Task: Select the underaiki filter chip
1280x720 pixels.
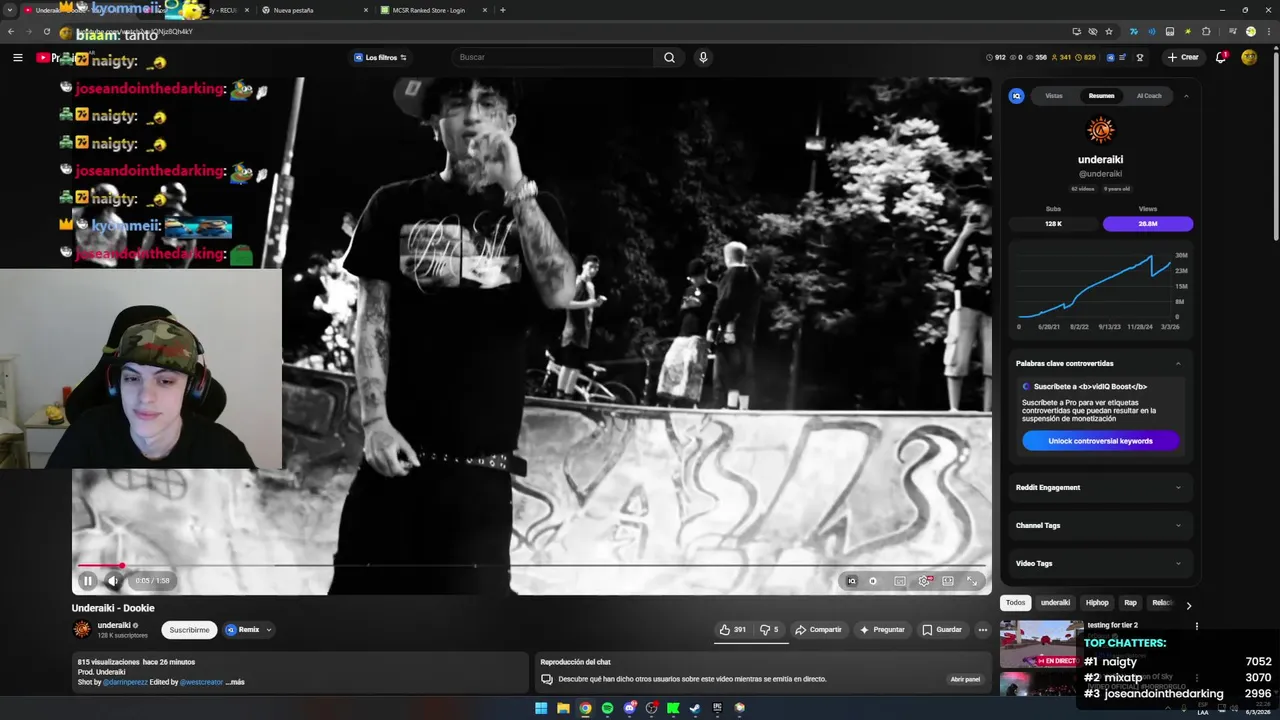Action: [x=1055, y=603]
